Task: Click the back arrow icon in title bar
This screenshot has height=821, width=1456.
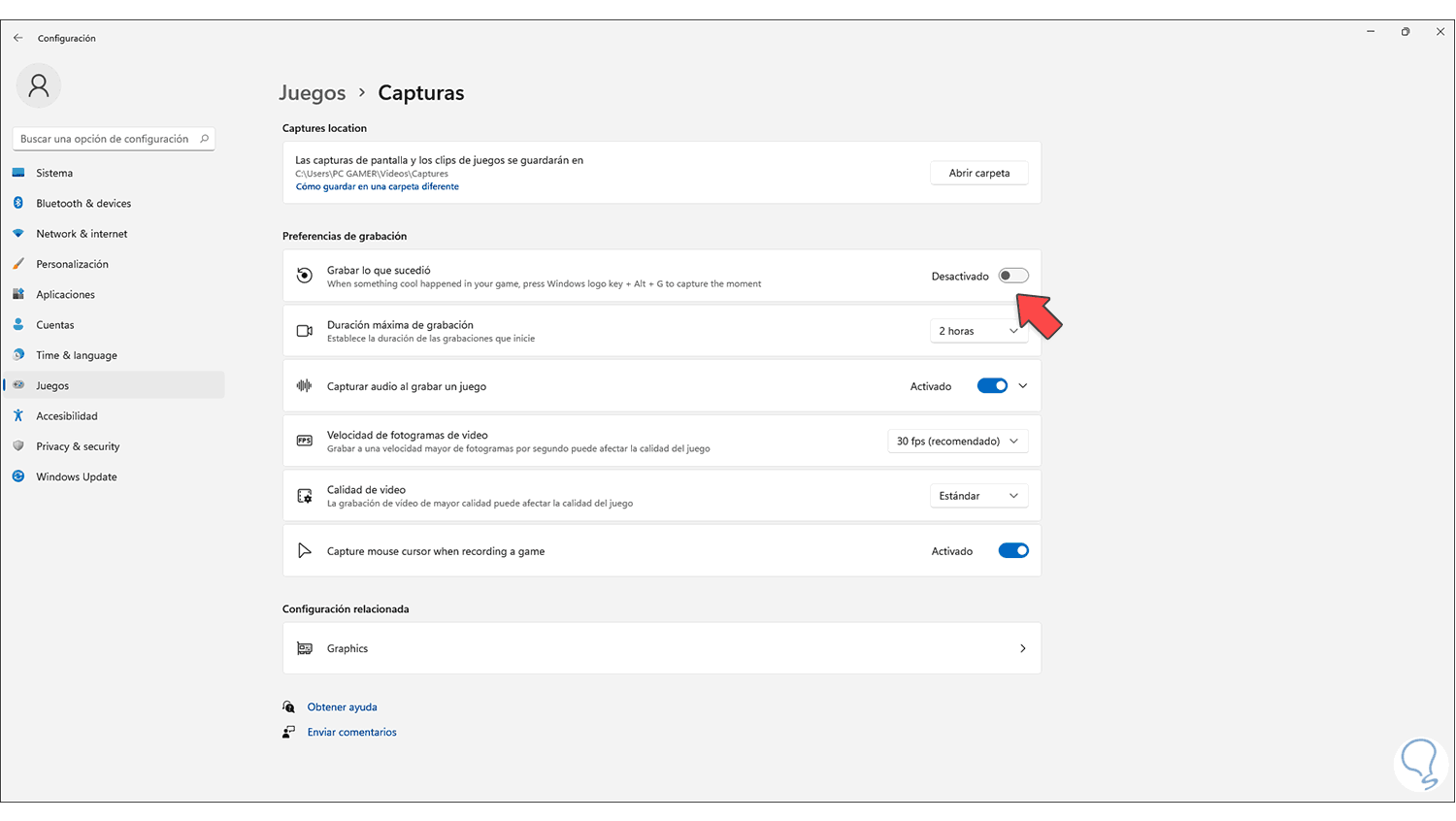Action: [x=18, y=38]
